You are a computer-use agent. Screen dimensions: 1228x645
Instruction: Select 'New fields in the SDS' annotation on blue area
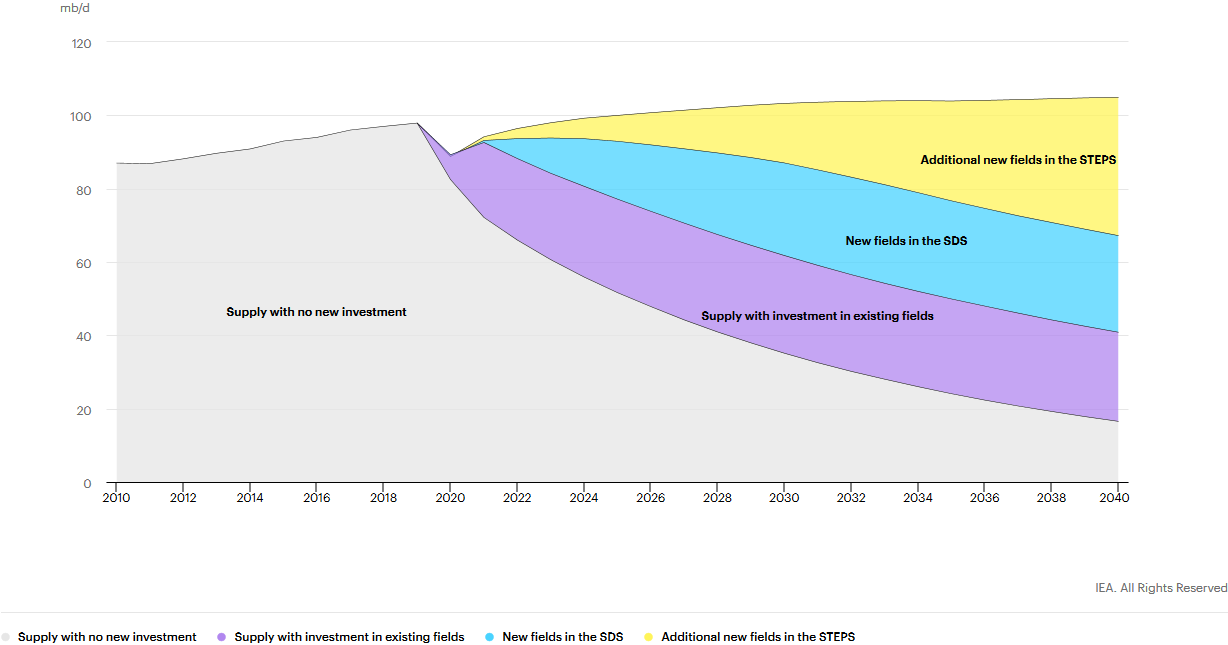(x=906, y=241)
